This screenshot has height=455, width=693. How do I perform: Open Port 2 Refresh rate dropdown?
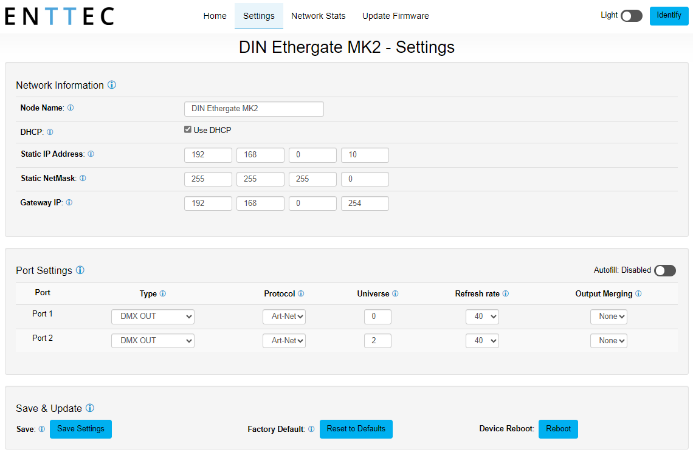click(482, 340)
